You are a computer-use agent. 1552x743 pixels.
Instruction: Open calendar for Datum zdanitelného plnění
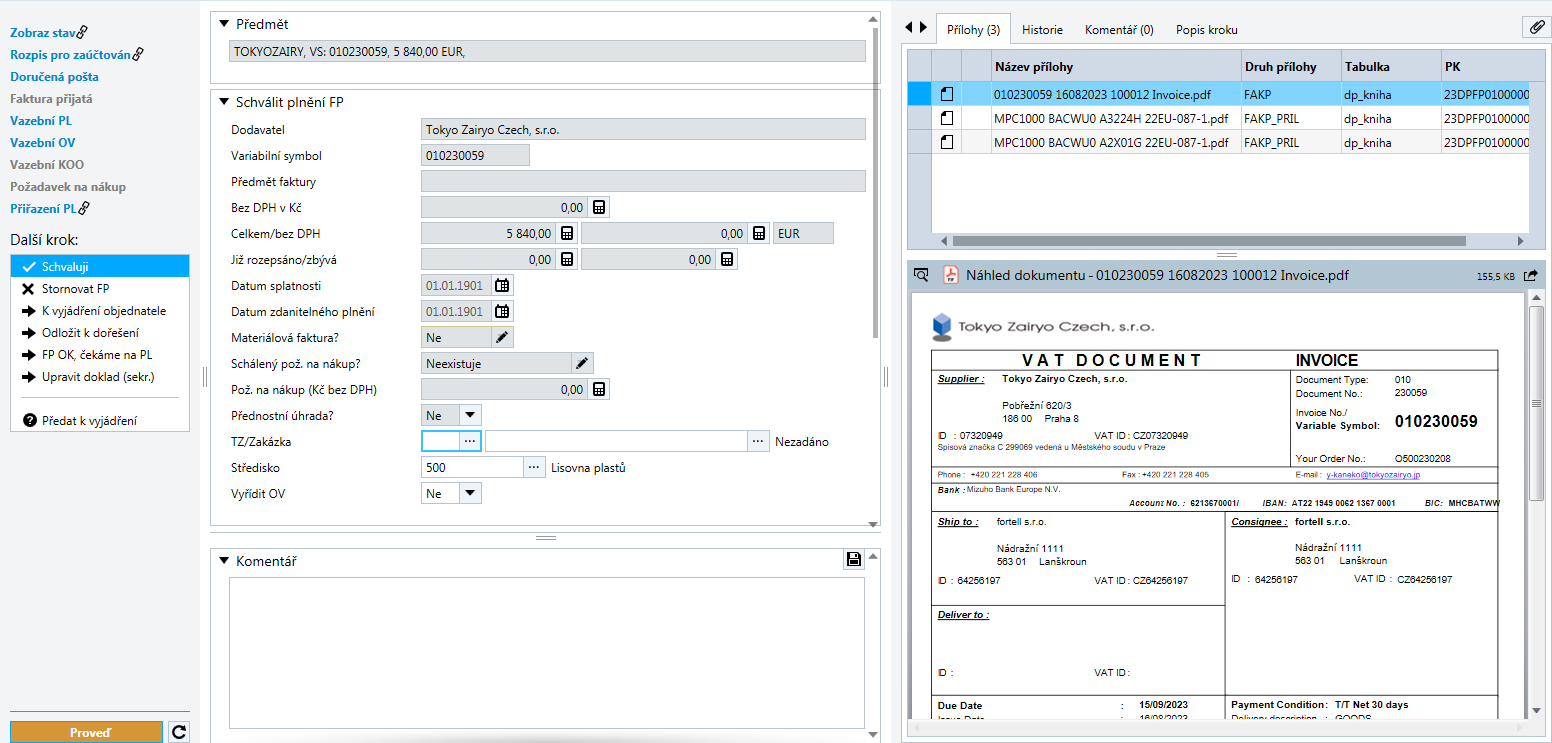502,312
